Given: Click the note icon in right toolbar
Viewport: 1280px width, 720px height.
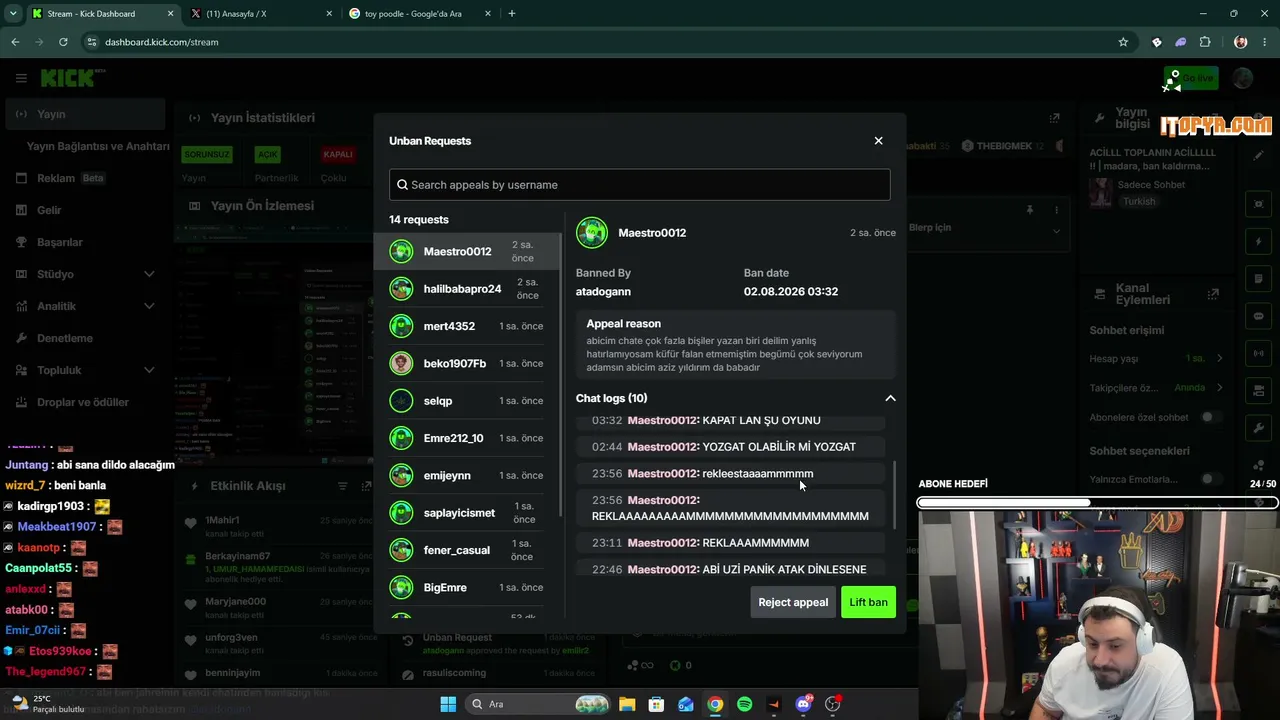Looking at the screenshot, I should point(1258,279).
